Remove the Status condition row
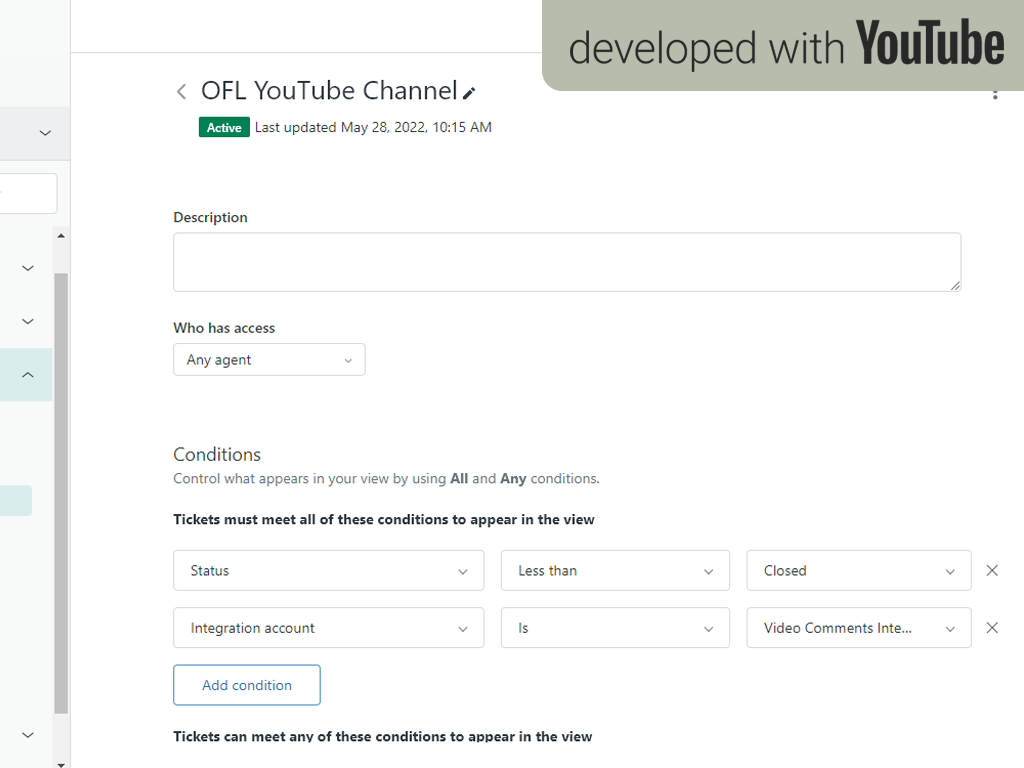 click(992, 570)
